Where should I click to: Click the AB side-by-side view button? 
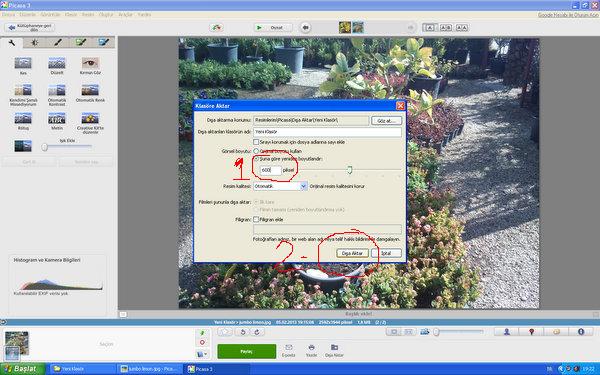click(x=446, y=28)
